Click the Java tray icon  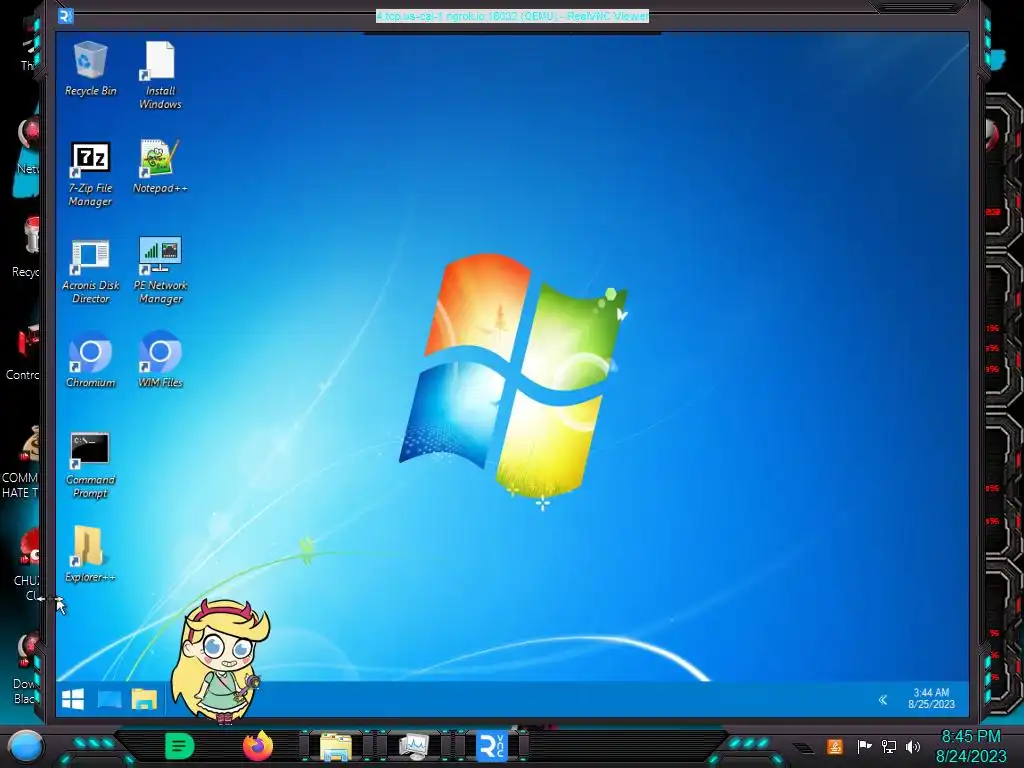[834, 746]
